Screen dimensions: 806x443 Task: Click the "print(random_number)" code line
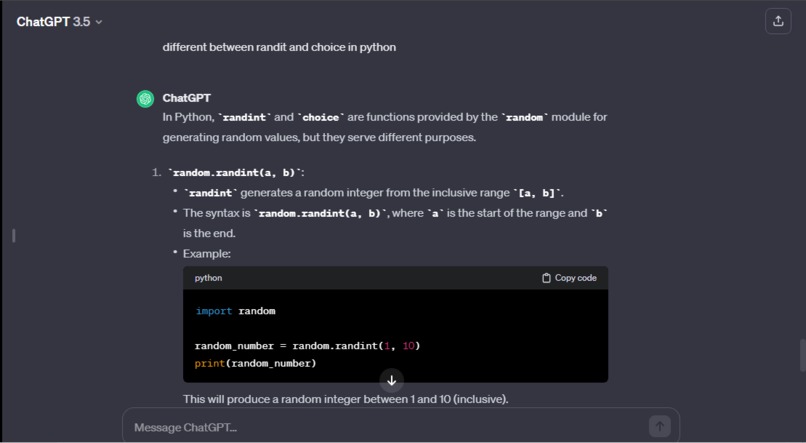[255, 363]
